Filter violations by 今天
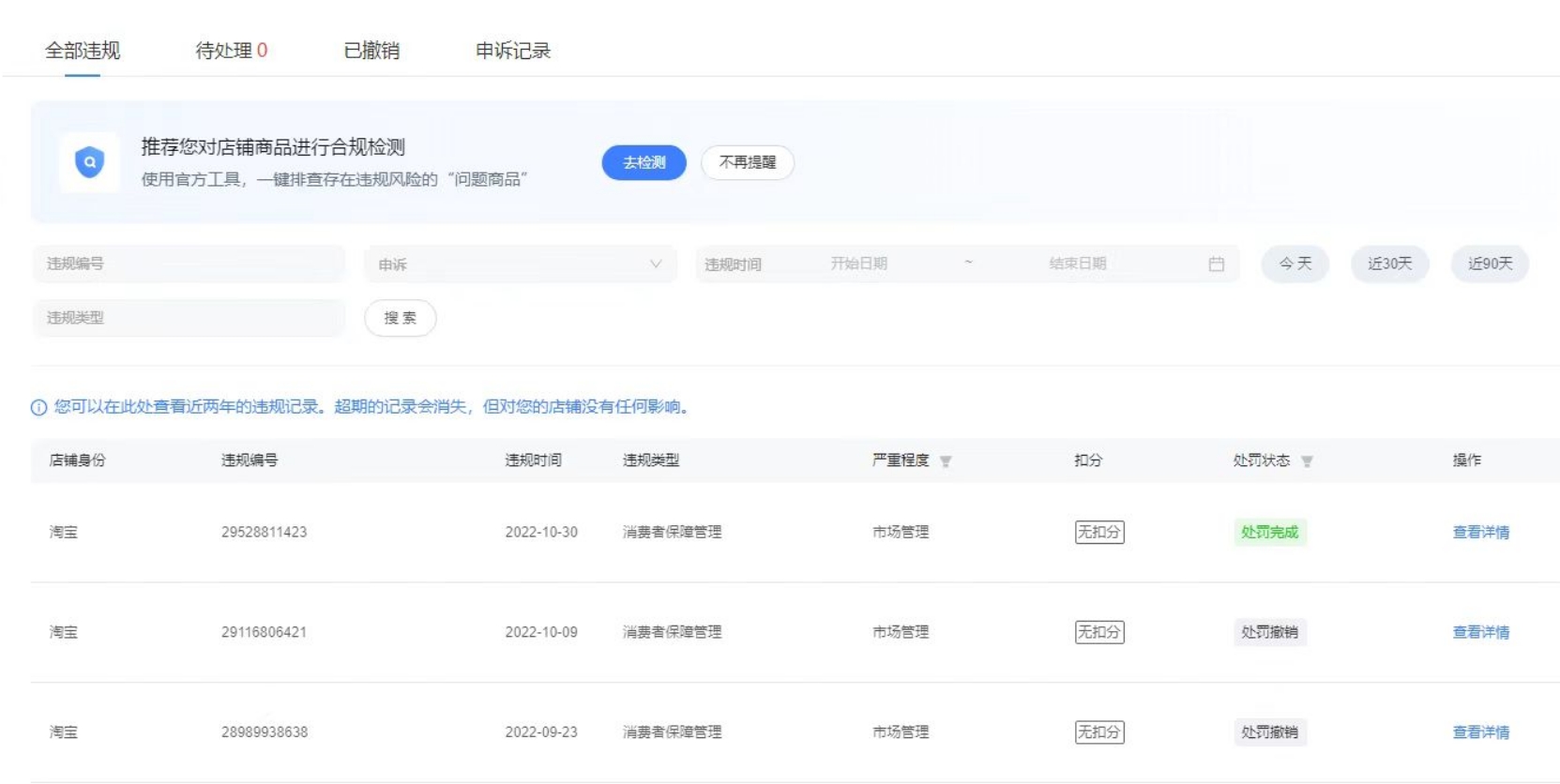The height and width of the screenshot is (784, 1560). pos(1295,264)
